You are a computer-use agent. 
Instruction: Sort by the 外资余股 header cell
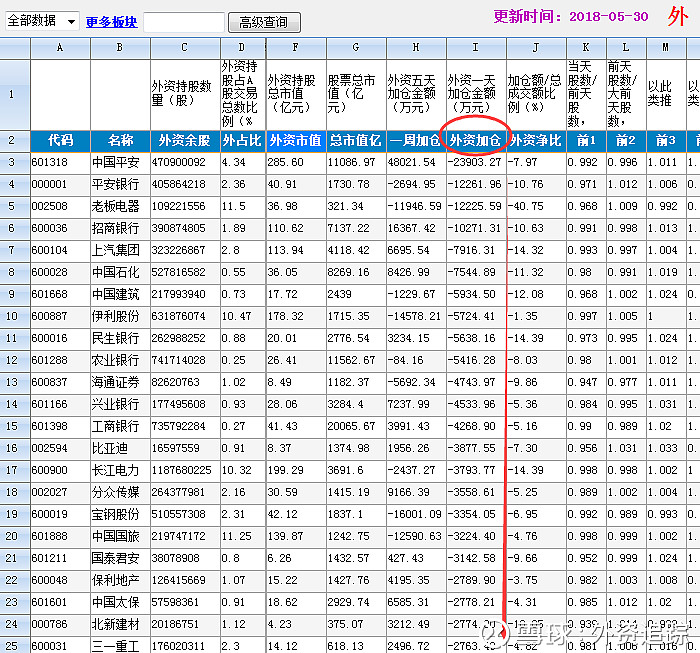pyautogui.click(x=185, y=141)
